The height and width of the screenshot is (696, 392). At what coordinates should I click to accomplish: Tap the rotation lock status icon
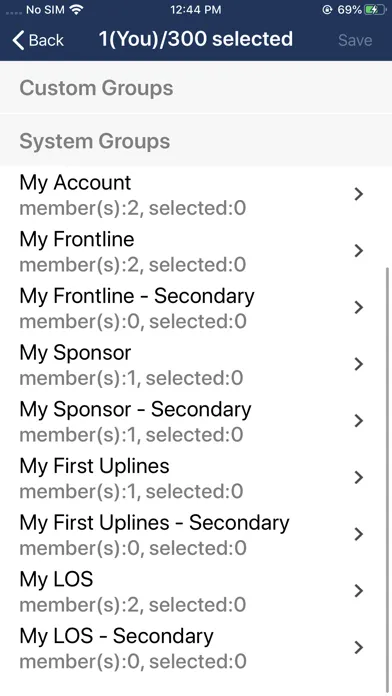327,10
